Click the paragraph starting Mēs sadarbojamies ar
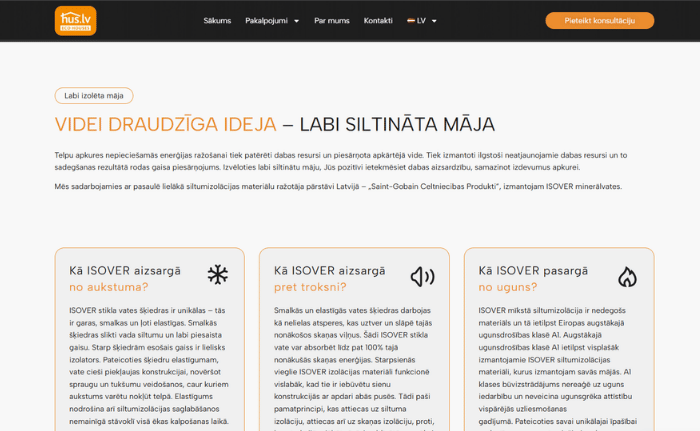The width and height of the screenshot is (700, 431). pyautogui.click(x=338, y=187)
